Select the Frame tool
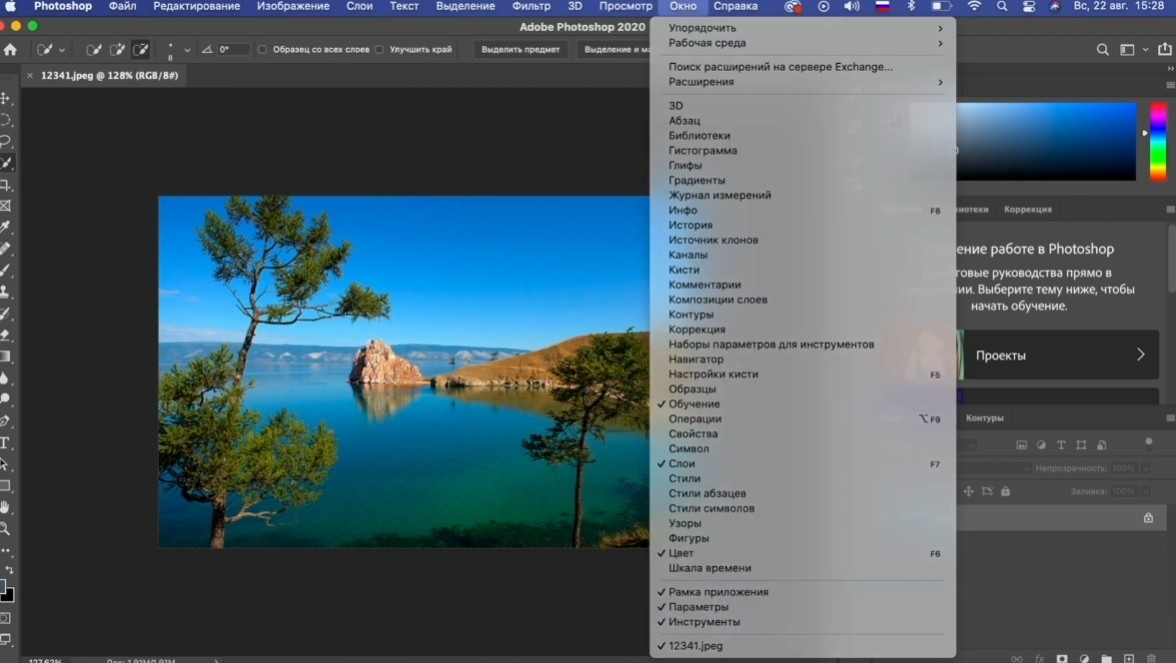 tap(5, 206)
